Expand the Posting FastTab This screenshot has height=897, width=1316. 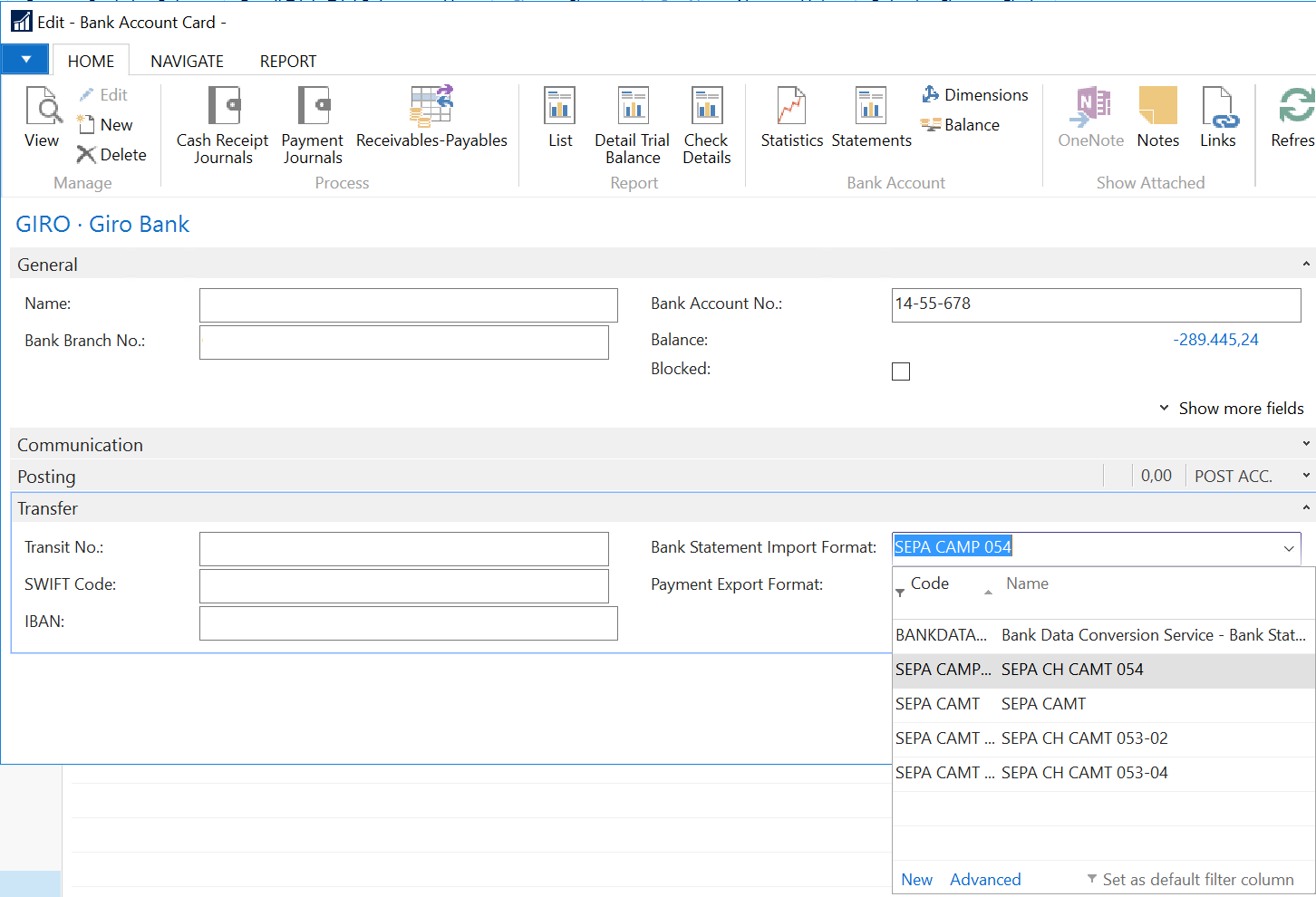(1306, 476)
